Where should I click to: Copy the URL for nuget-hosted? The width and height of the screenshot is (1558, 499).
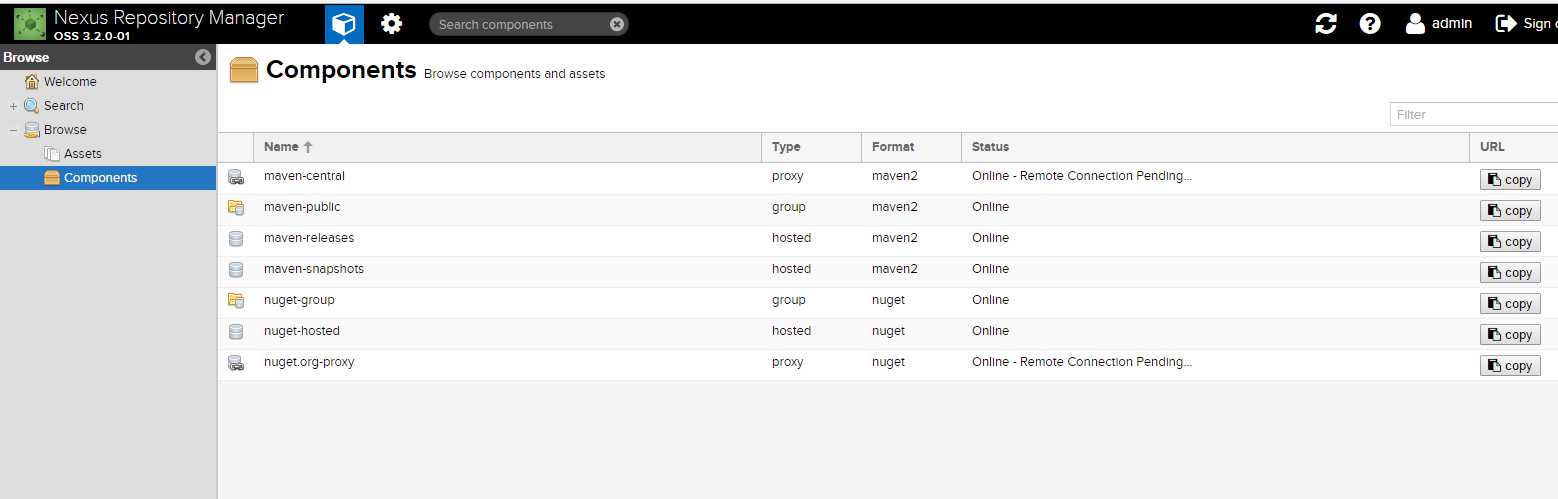coord(1510,335)
